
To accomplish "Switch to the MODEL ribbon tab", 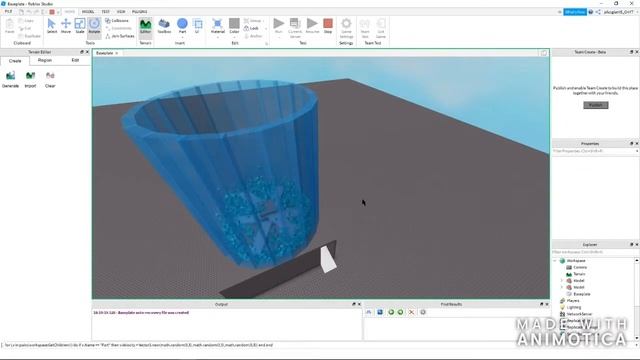I will (88, 12).
